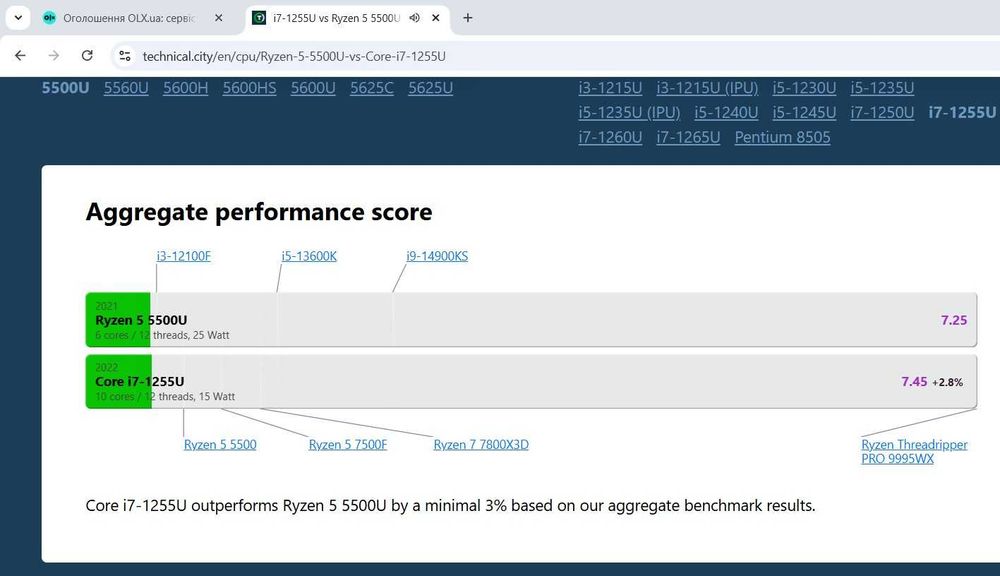Click the summary sentence about outperforming by 3%
Screen dimensions: 1000x576
click(450, 506)
